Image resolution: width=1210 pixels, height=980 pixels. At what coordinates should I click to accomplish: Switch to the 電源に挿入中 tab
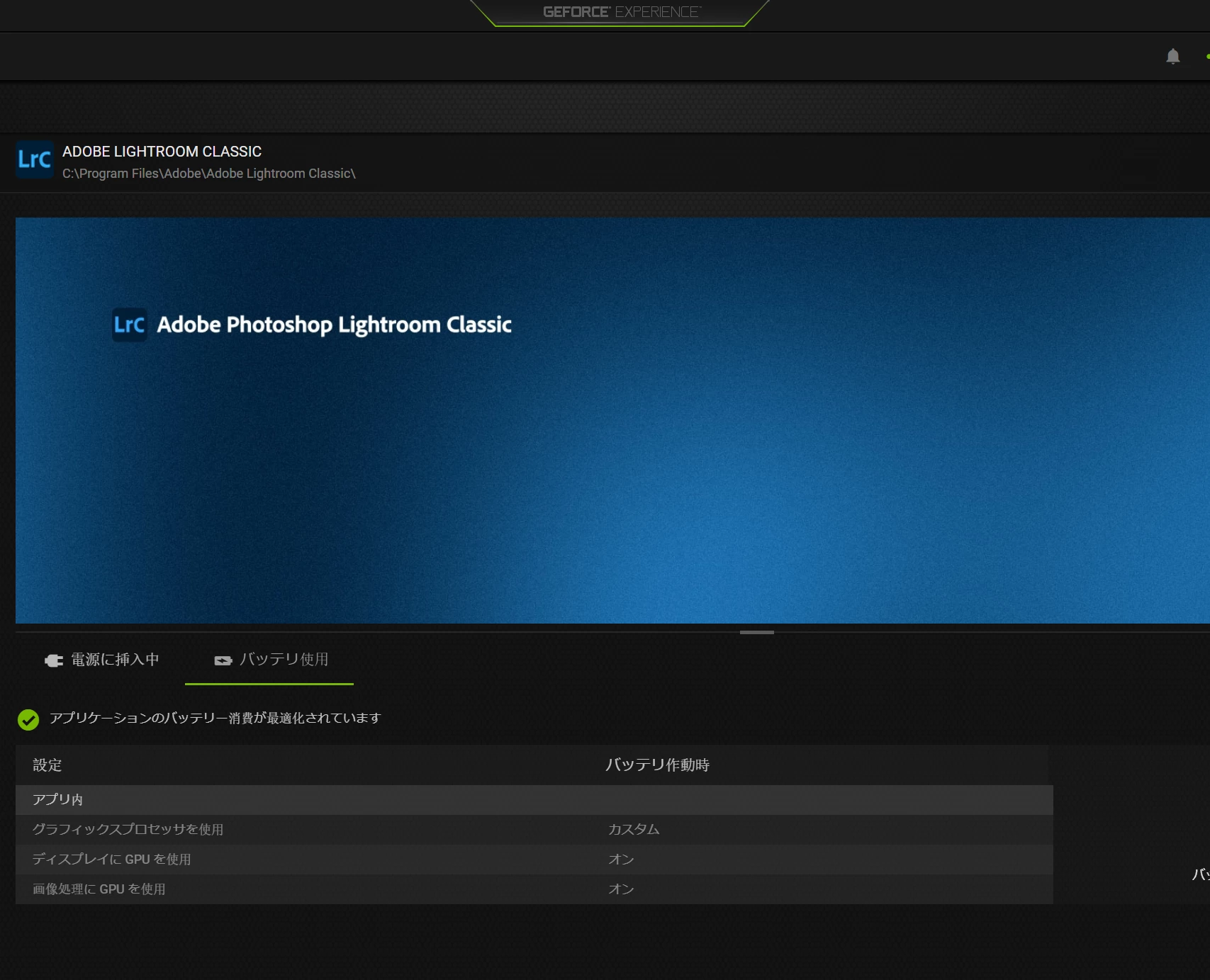pyautogui.click(x=101, y=660)
